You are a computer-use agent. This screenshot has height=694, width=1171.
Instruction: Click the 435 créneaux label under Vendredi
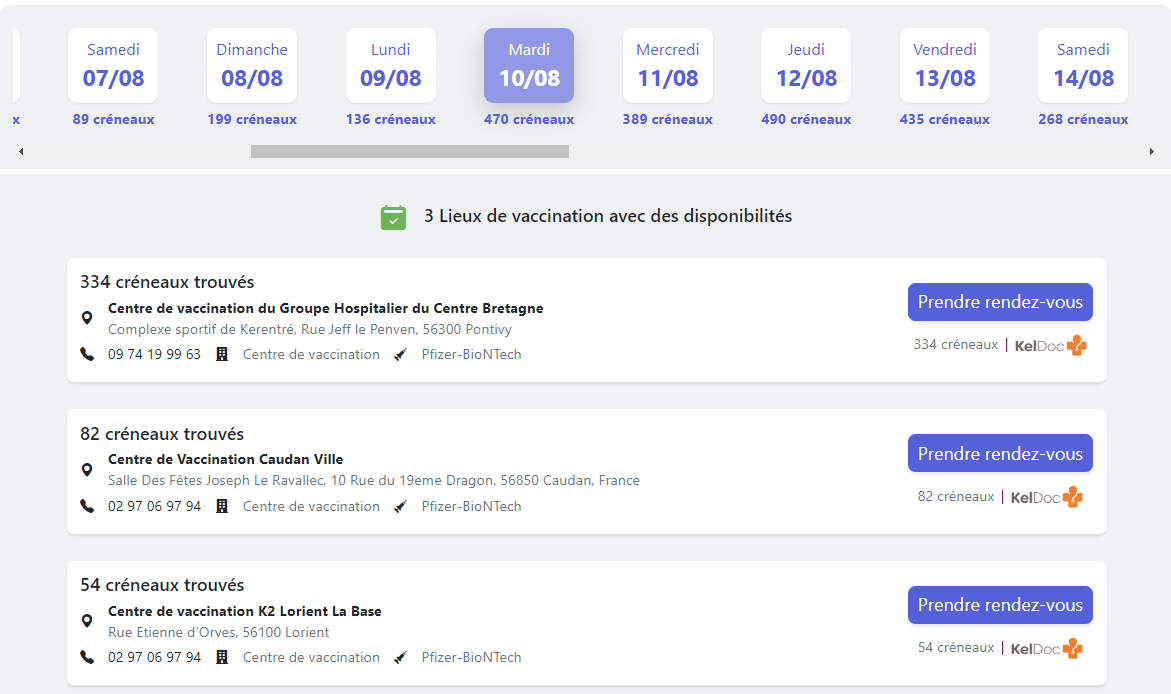945,120
